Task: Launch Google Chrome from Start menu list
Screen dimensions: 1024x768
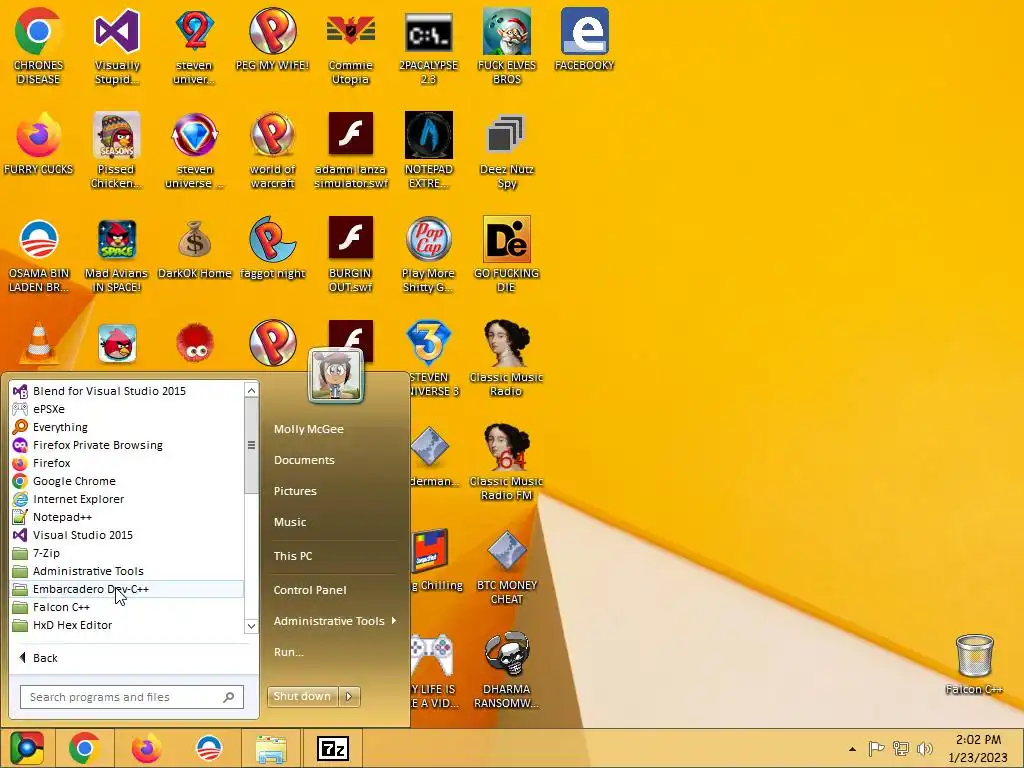Action: click(x=127, y=481)
